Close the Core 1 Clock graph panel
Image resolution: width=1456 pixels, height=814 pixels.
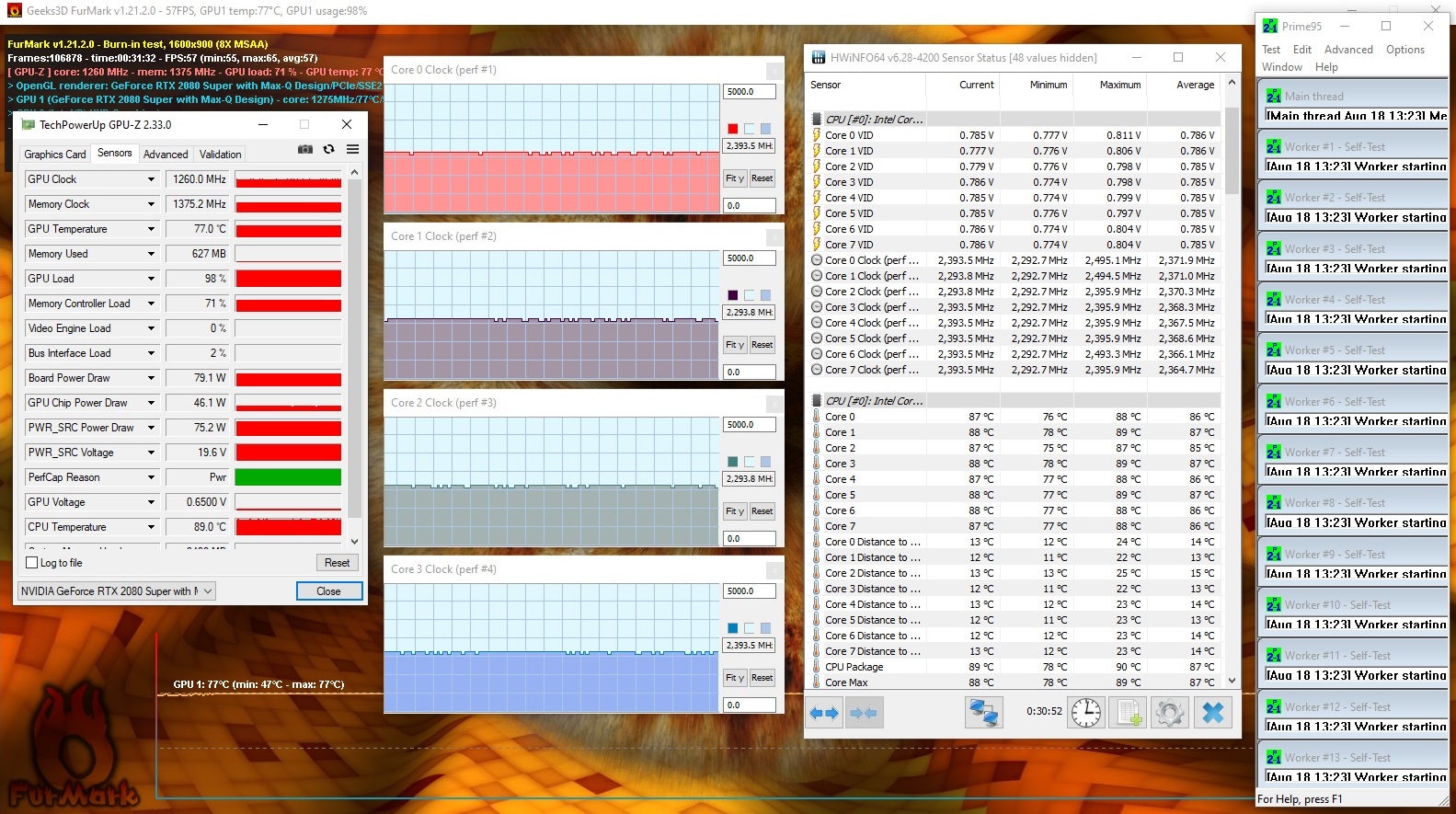[774, 236]
